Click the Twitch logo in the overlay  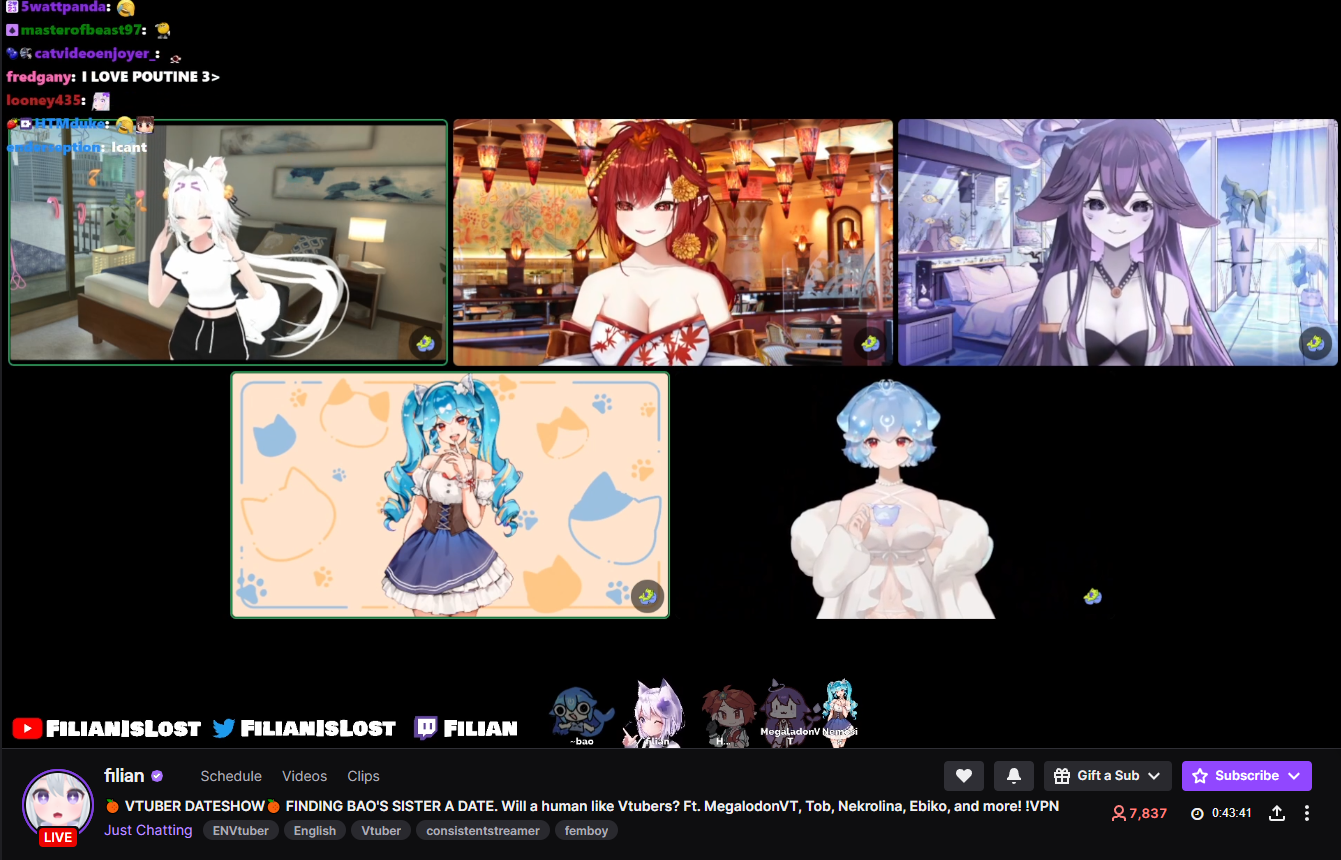coord(426,728)
